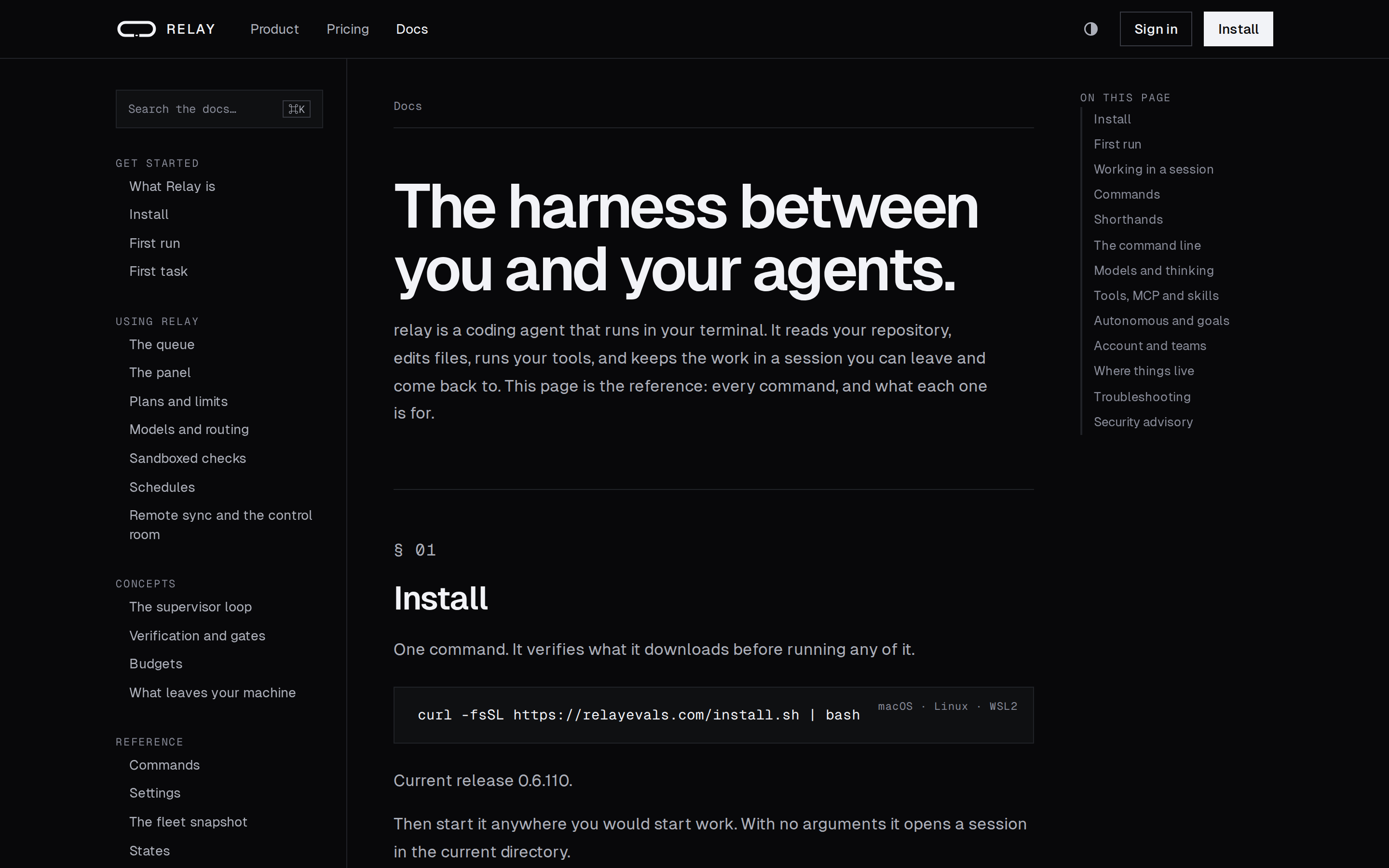Open The fleet snapshot page
Screen dimensions: 1389x868
click(188, 822)
